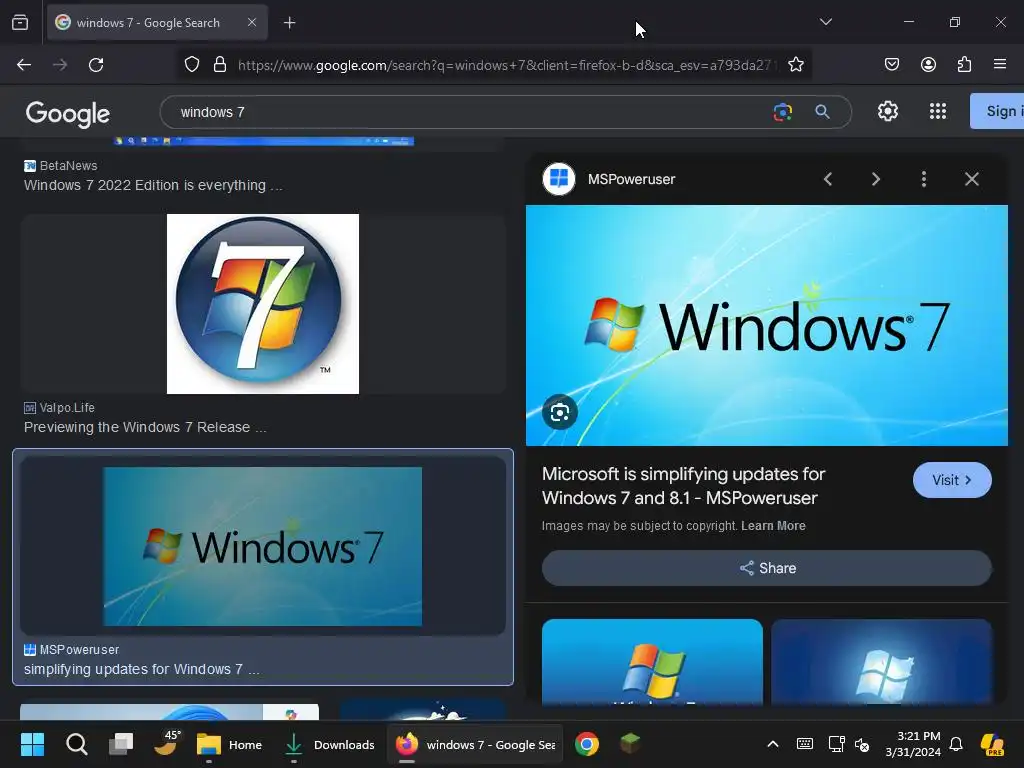Viewport: 1024px width, 768px height.
Task: Open preview panel more options dots
Action: tap(923, 179)
